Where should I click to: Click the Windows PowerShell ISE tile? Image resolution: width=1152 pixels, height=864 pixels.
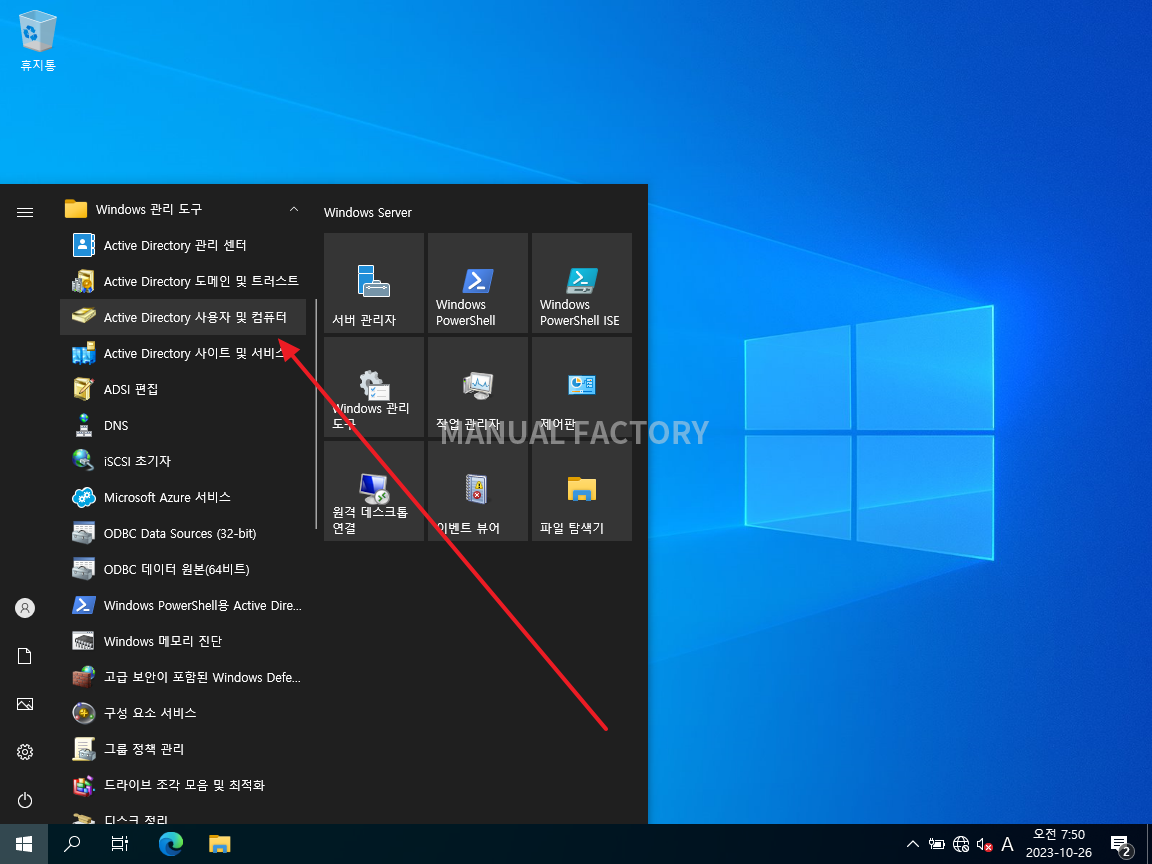[582, 283]
